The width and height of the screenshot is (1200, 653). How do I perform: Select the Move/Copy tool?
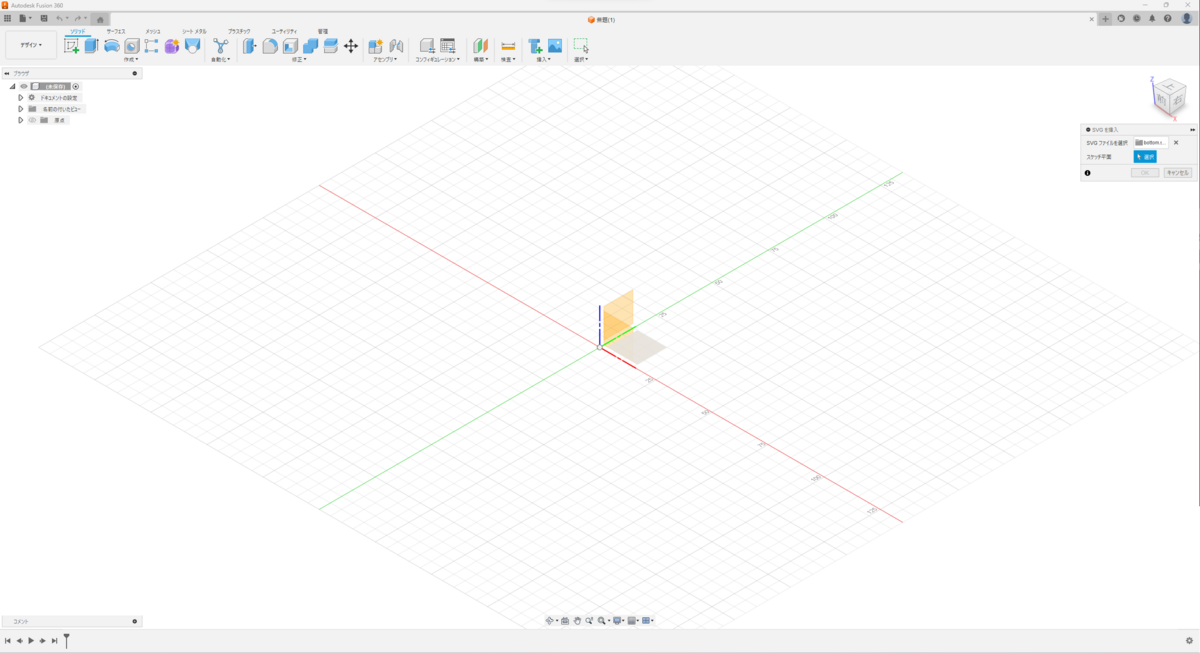(350, 46)
